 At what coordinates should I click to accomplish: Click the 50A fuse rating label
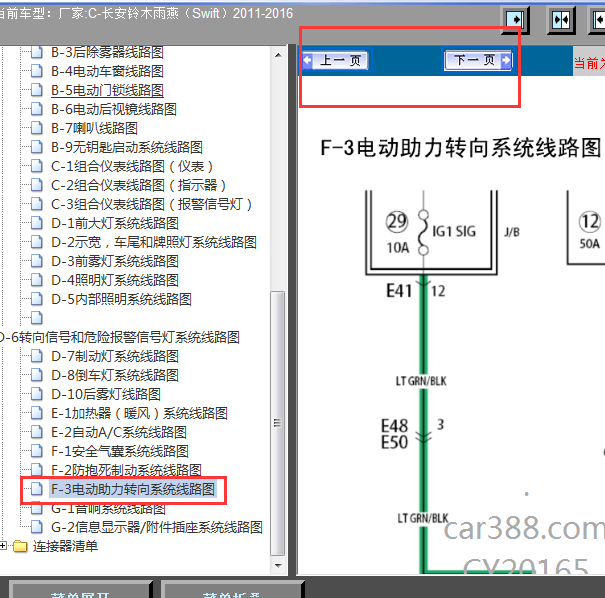tap(590, 244)
